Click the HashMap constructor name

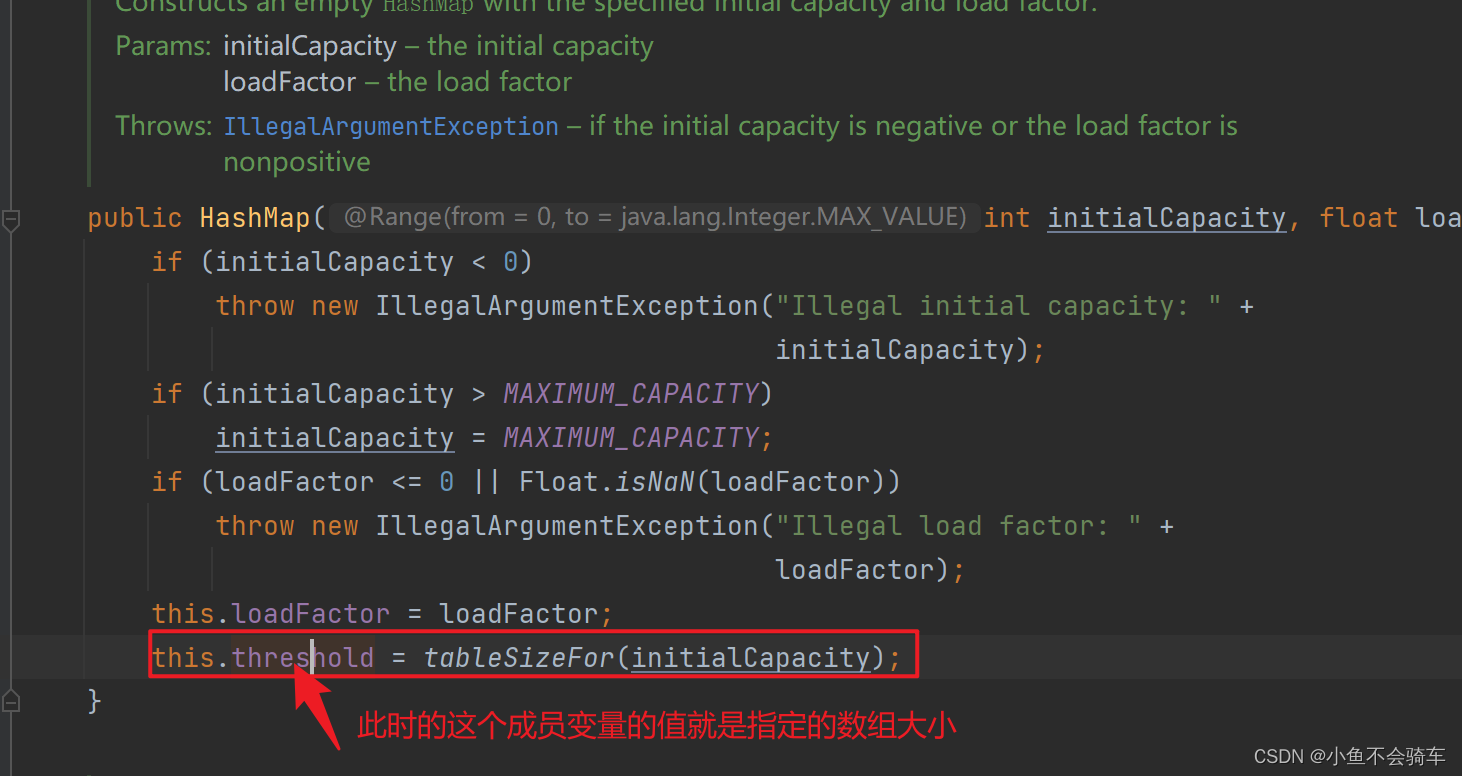click(256, 218)
